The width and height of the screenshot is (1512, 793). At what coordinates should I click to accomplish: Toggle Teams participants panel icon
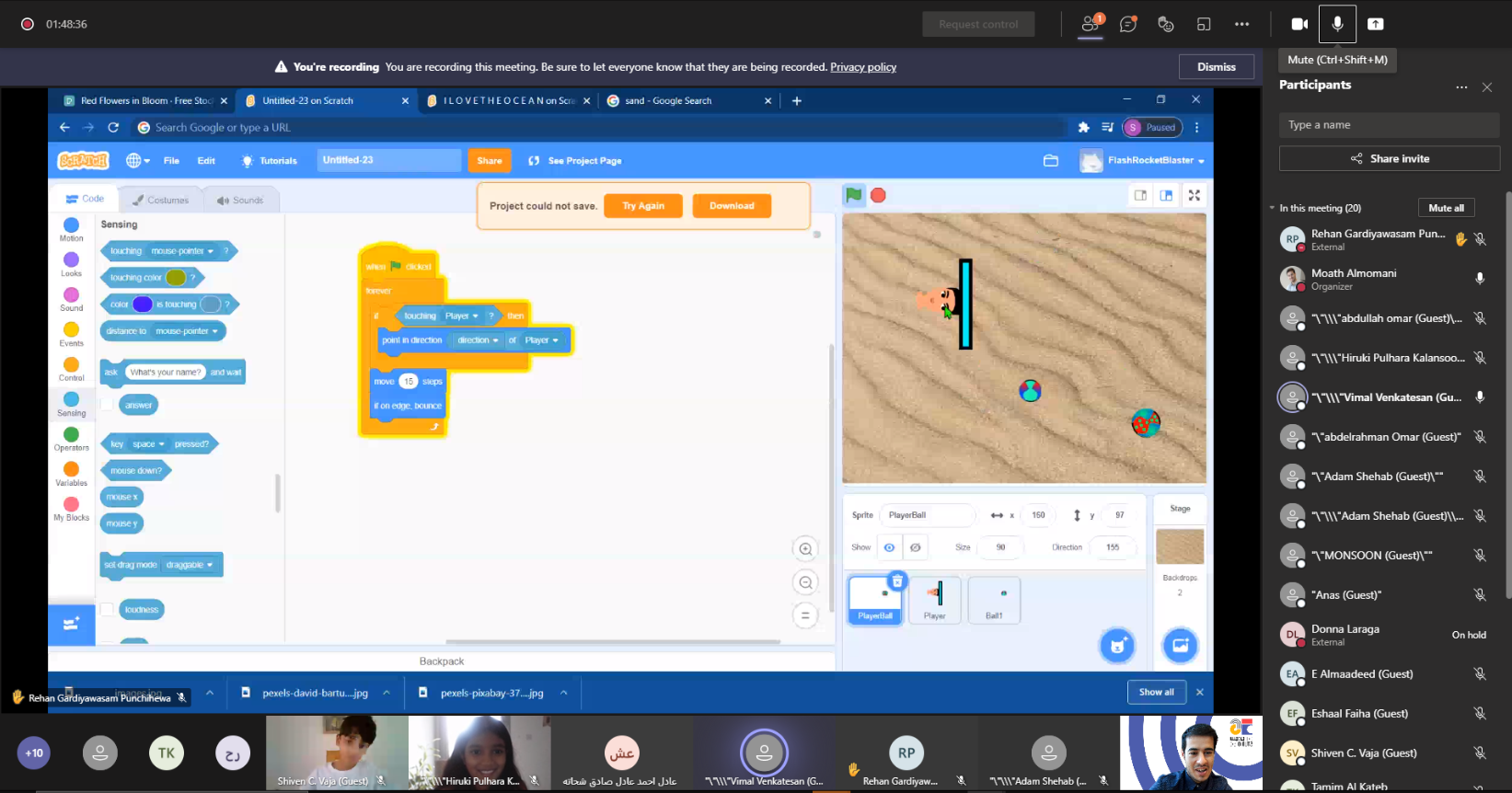point(1090,24)
